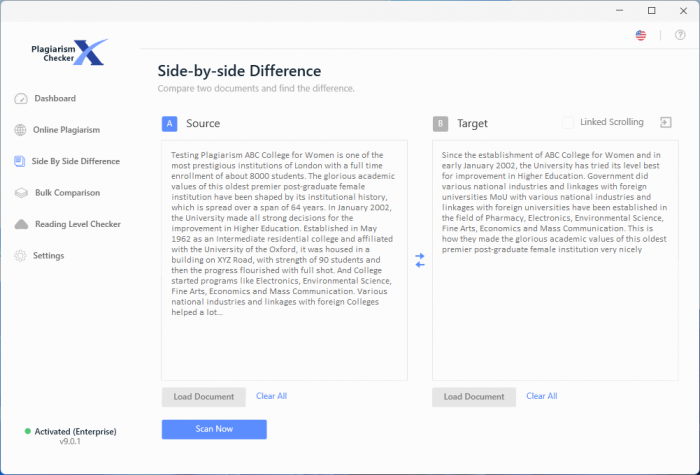Click the US flag language icon
Image resolution: width=700 pixels, height=475 pixels.
coord(641,36)
